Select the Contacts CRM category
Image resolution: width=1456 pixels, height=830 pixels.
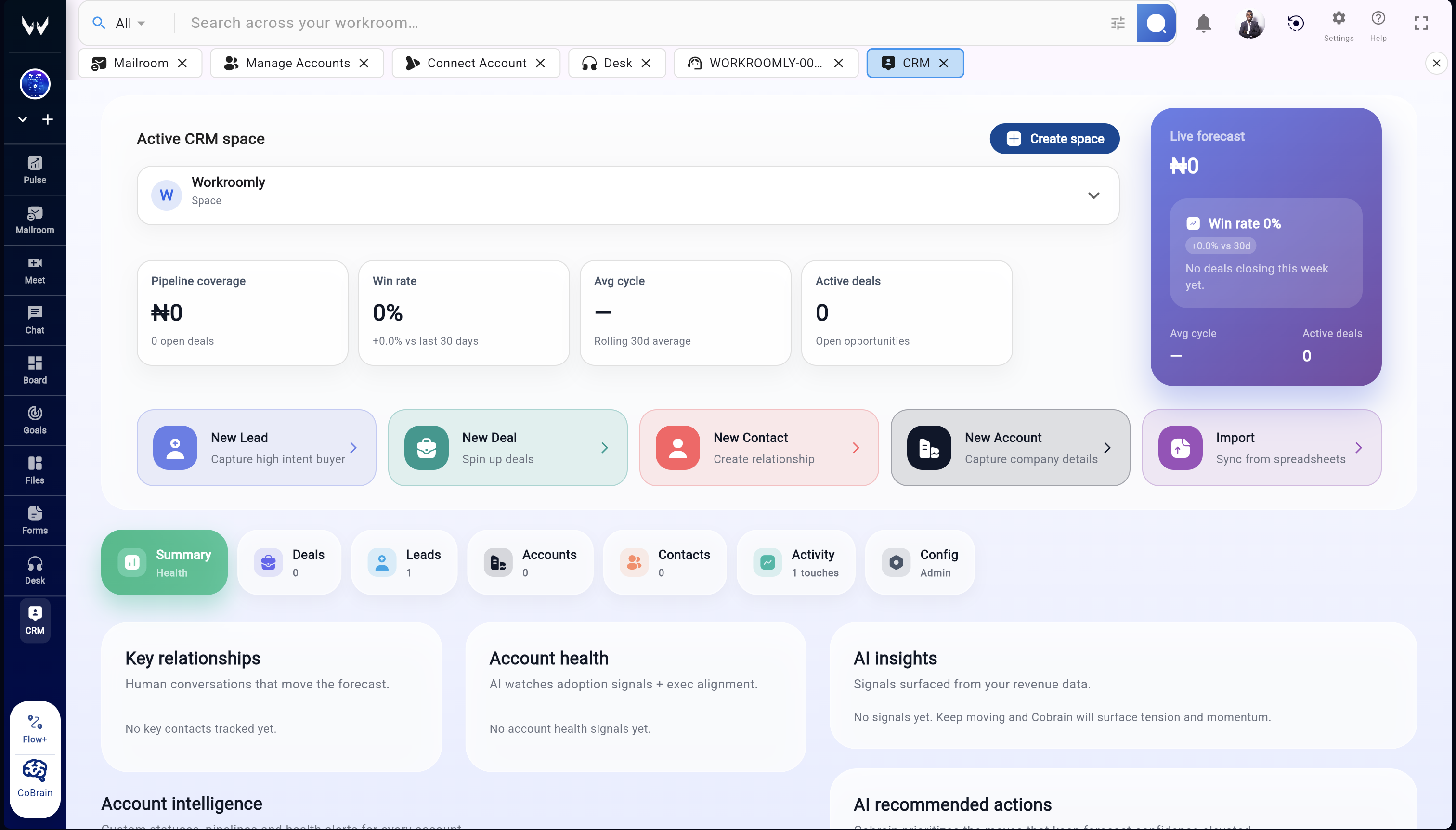point(664,562)
